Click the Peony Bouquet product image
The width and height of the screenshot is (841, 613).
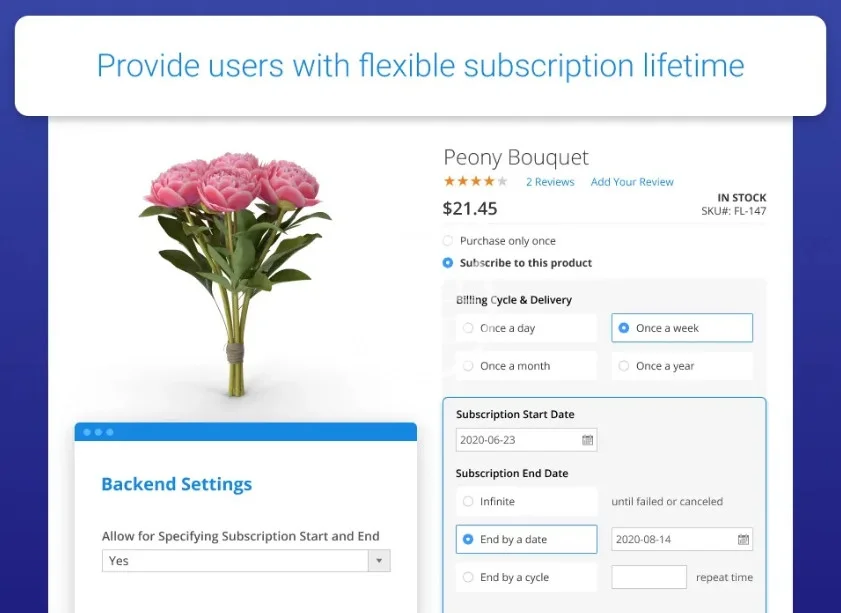pos(234,270)
